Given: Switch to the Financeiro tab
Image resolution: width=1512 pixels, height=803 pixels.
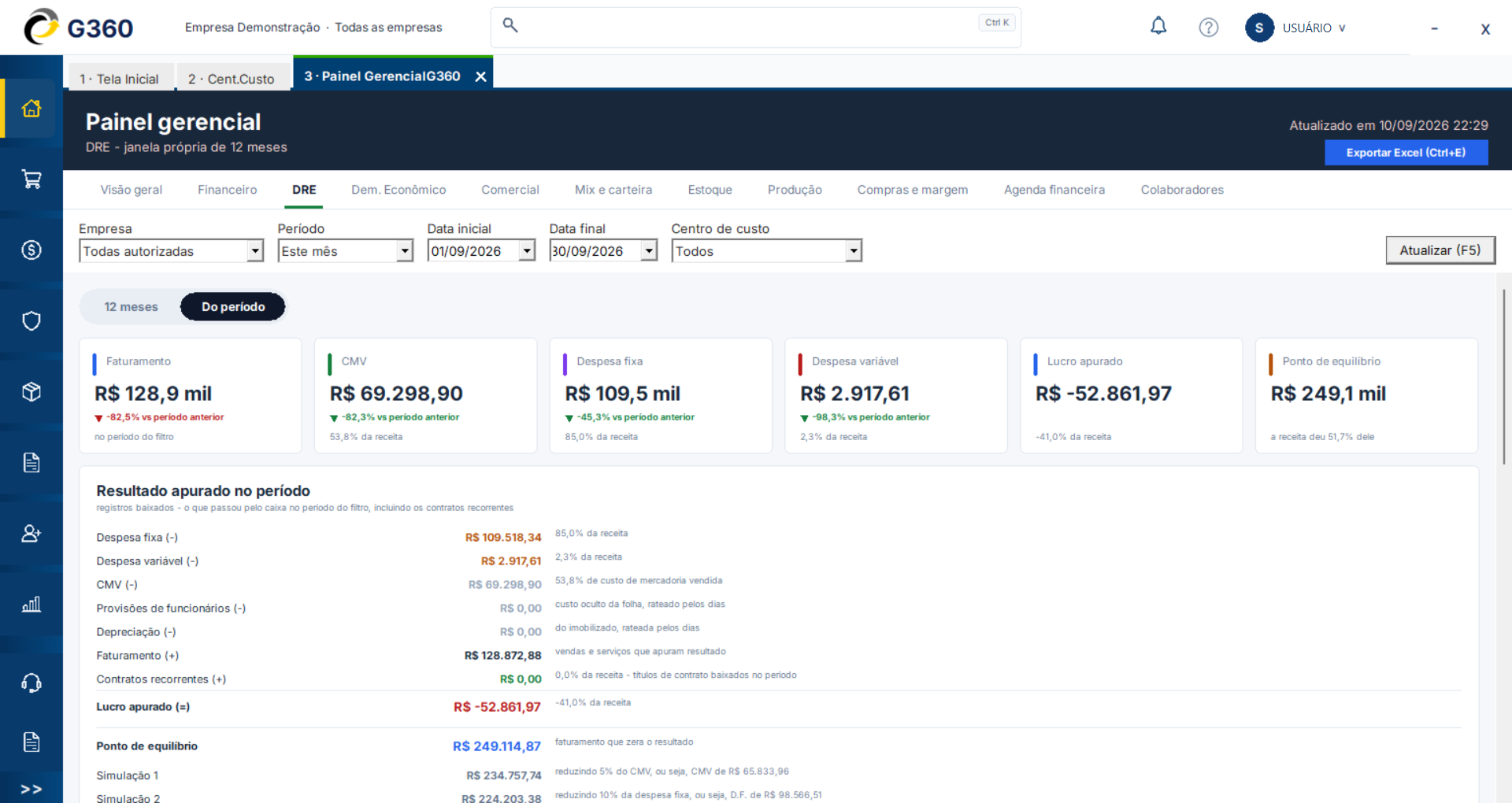Looking at the screenshot, I should [x=228, y=190].
